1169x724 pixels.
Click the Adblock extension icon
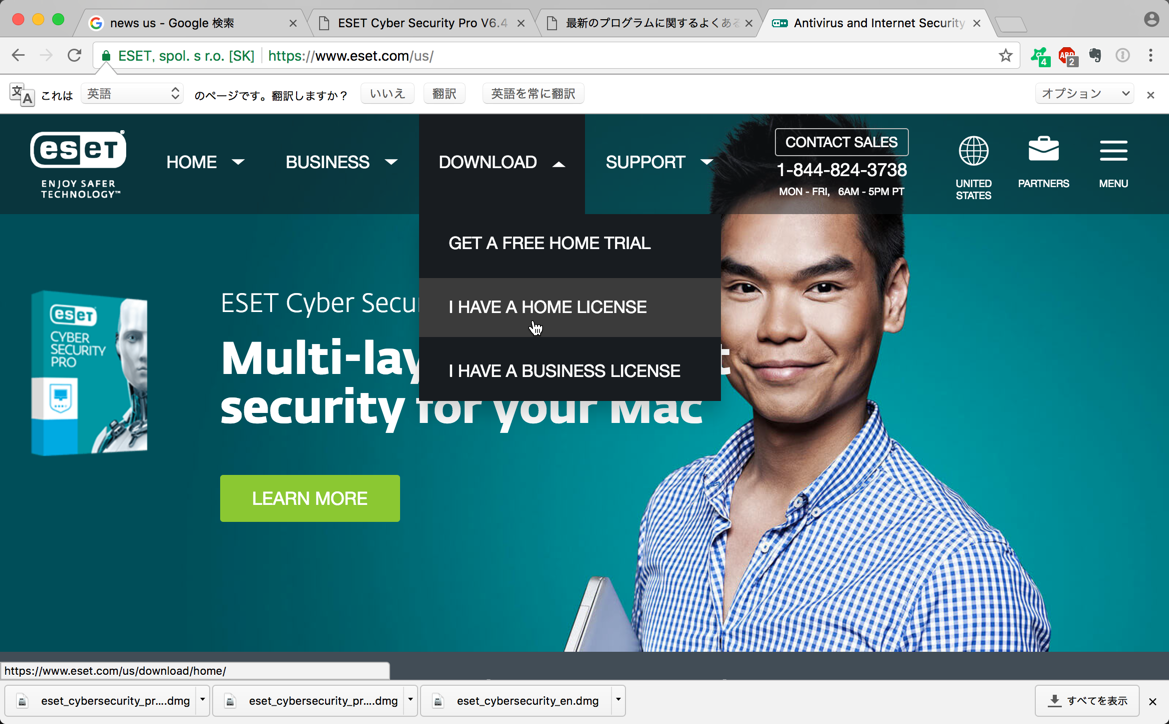[1067, 55]
